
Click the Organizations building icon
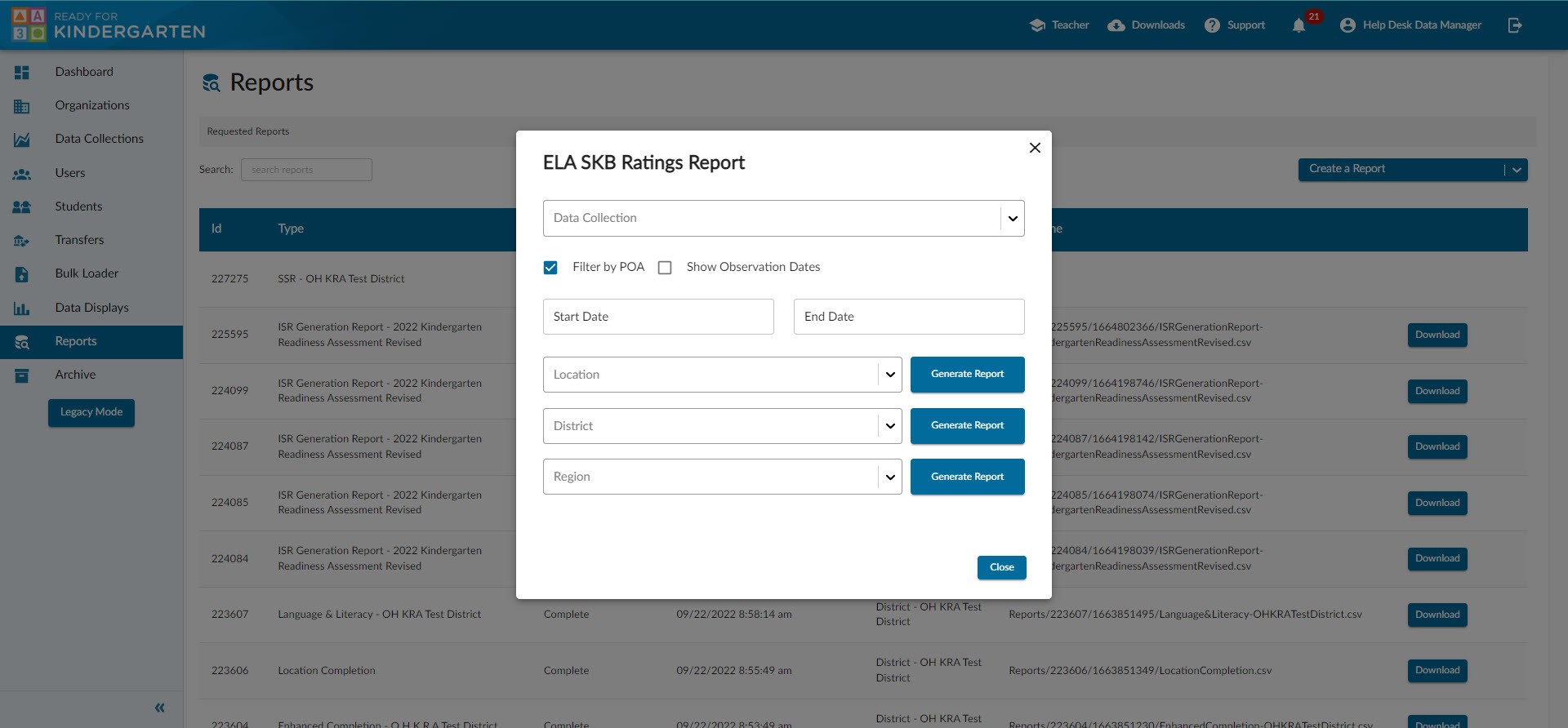pyautogui.click(x=22, y=106)
